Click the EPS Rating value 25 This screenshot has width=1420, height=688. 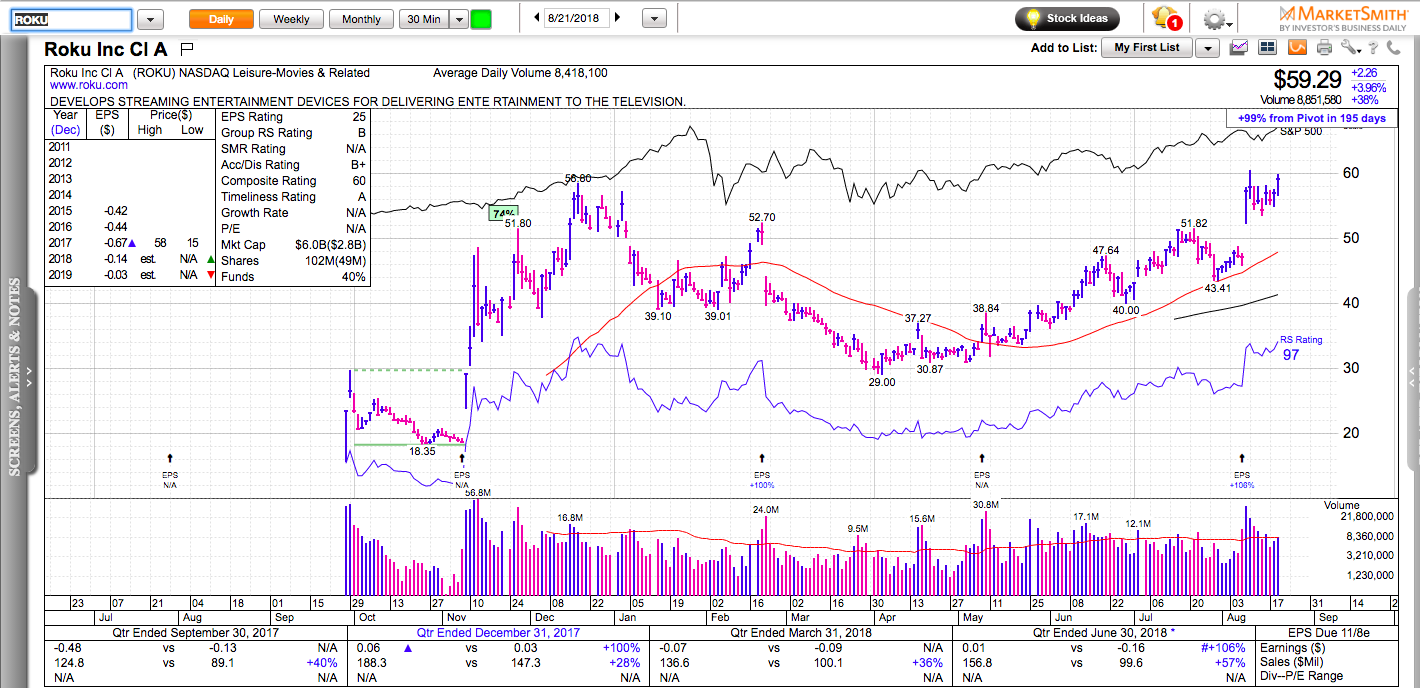coord(358,117)
